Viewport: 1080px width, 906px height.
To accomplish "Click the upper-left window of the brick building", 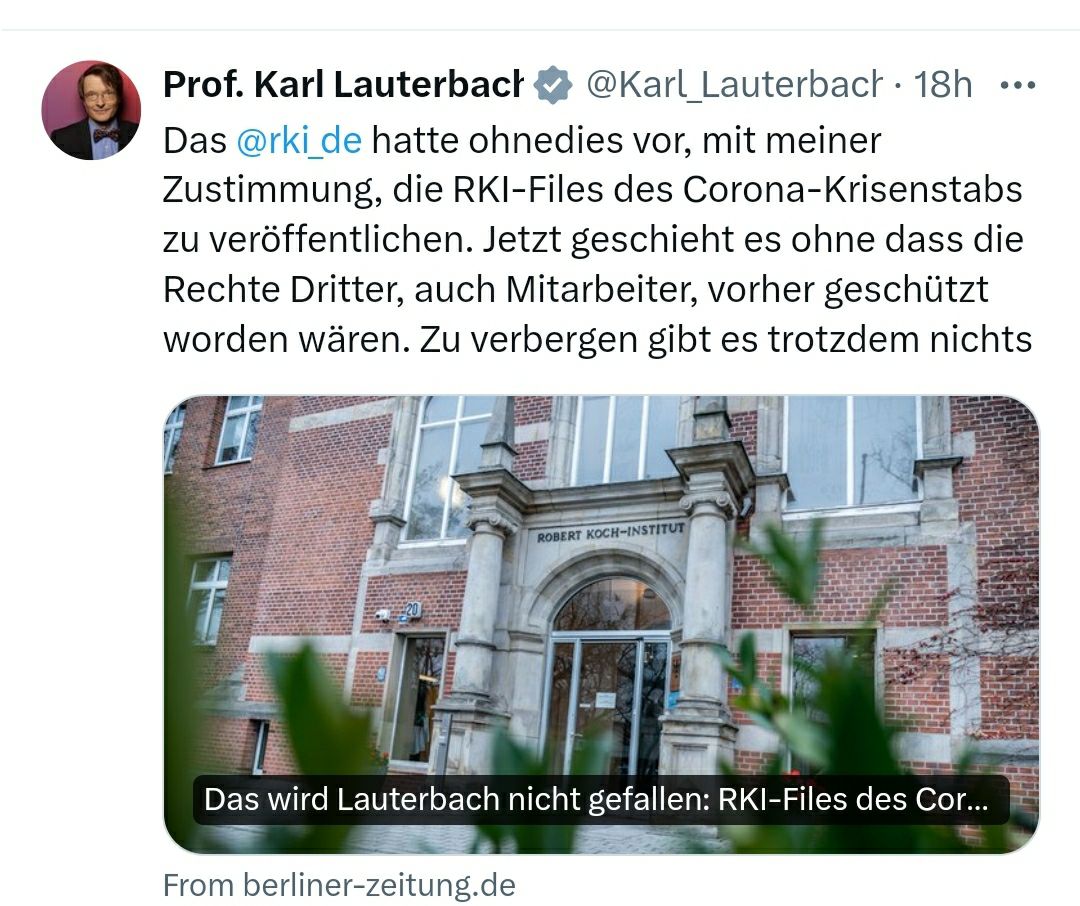I will (x=238, y=429).
